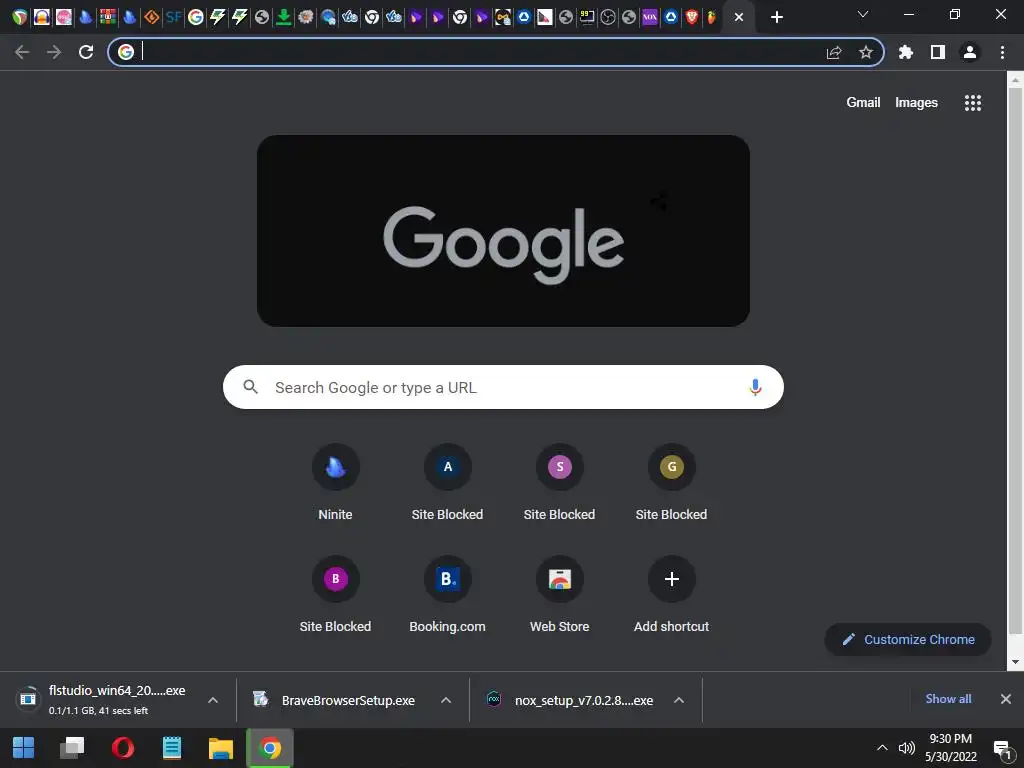Open Notepad-style app on taskbar
This screenshot has height=768, width=1024.
click(x=172, y=748)
